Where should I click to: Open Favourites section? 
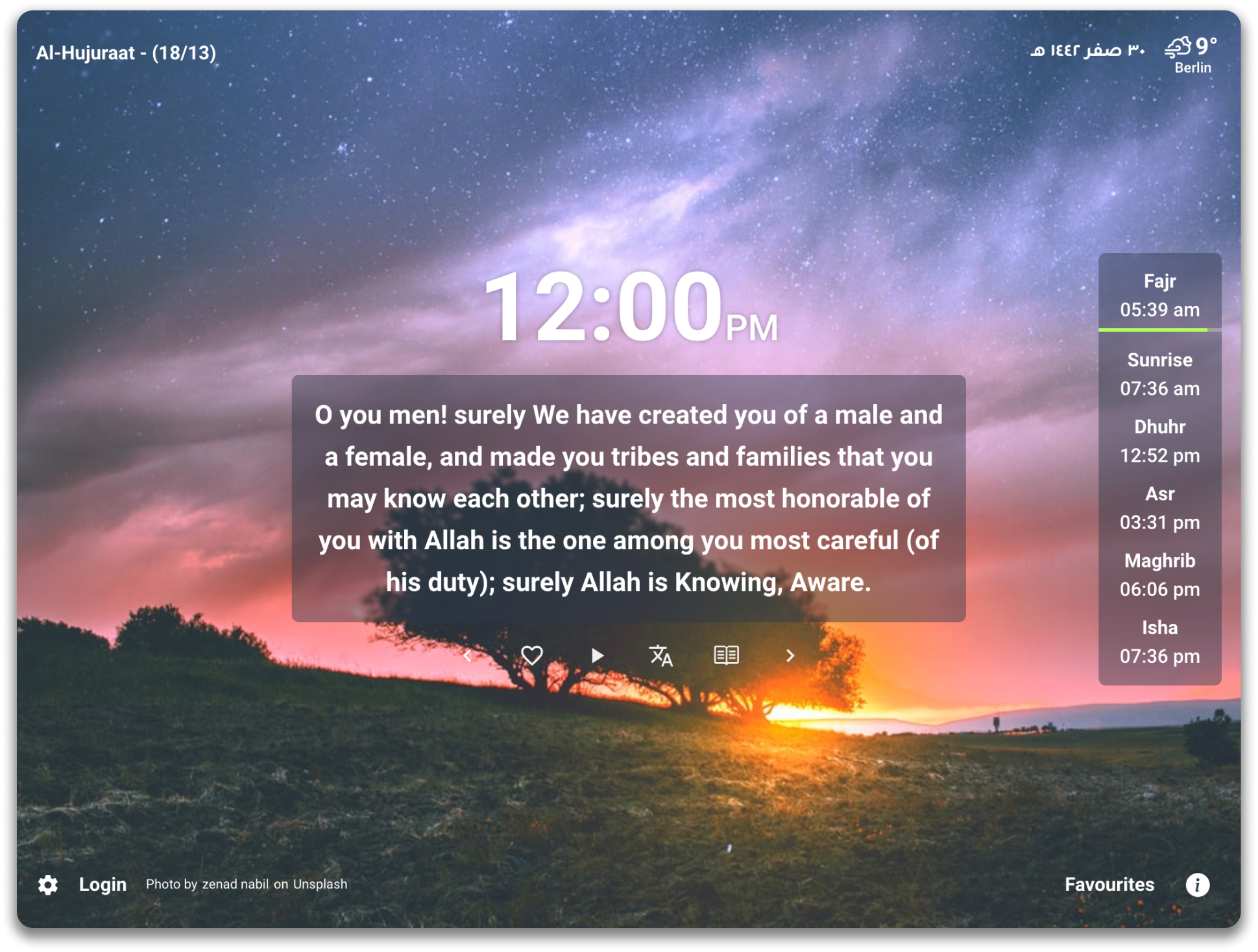(x=1108, y=884)
